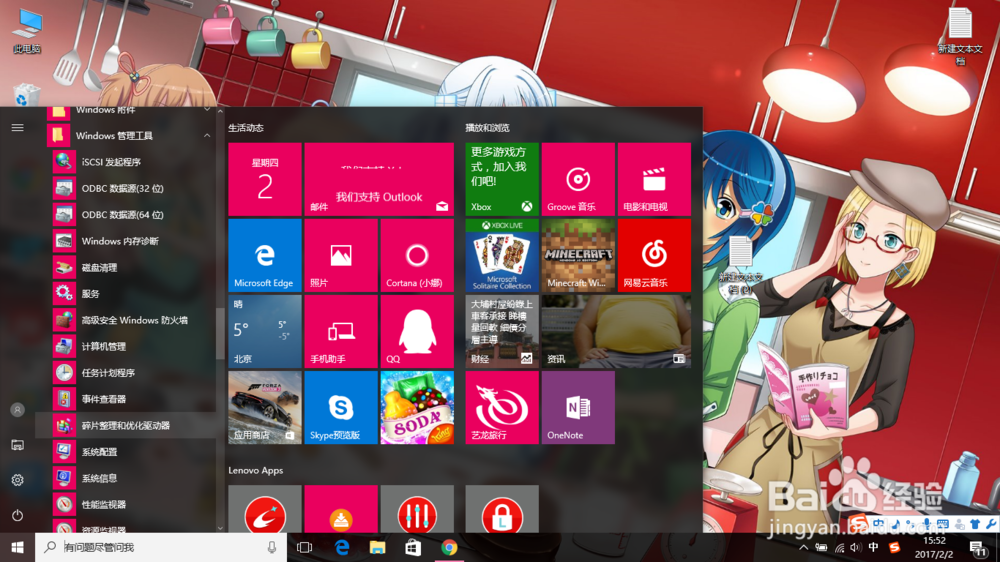Image resolution: width=1000 pixels, height=562 pixels.
Task: Open ODBC 数据源(64 位)
Action: (x=126, y=215)
